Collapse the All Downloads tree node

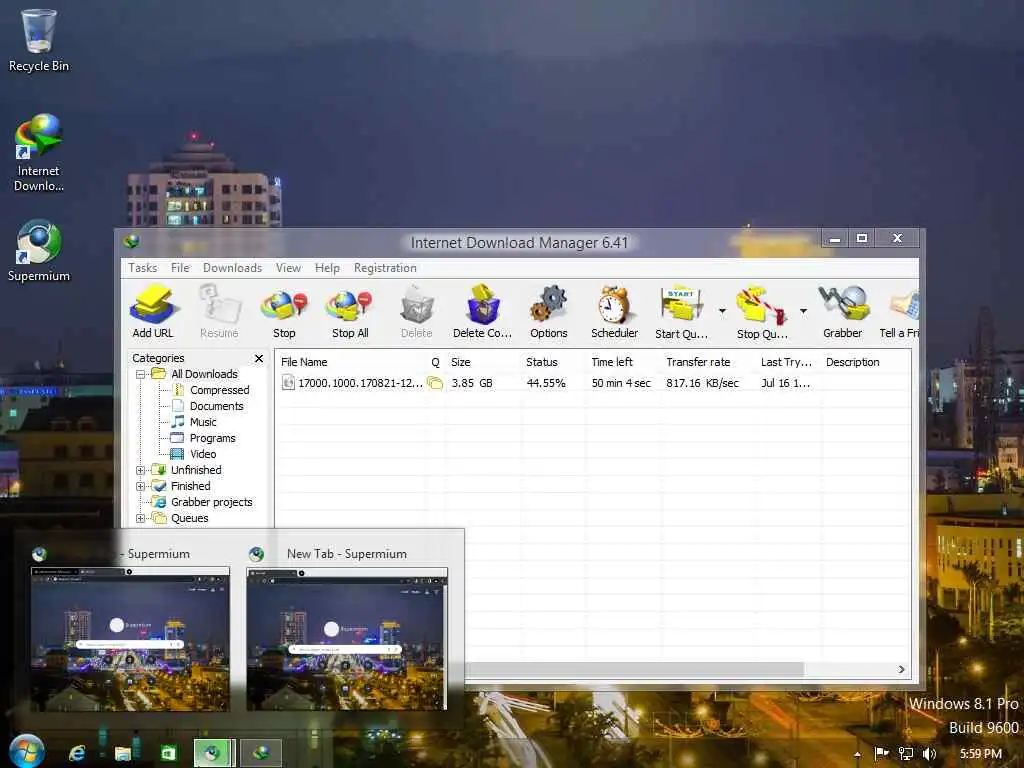[140, 375]
